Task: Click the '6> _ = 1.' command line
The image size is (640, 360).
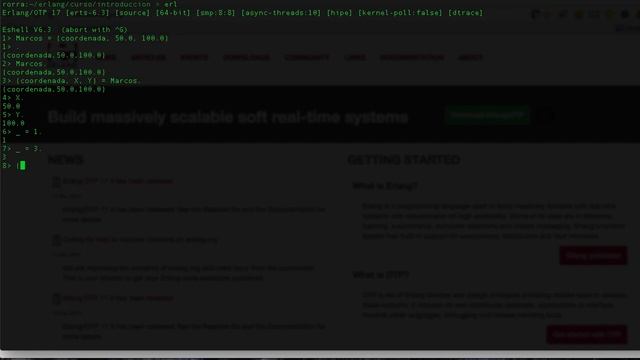Action: 22,132
